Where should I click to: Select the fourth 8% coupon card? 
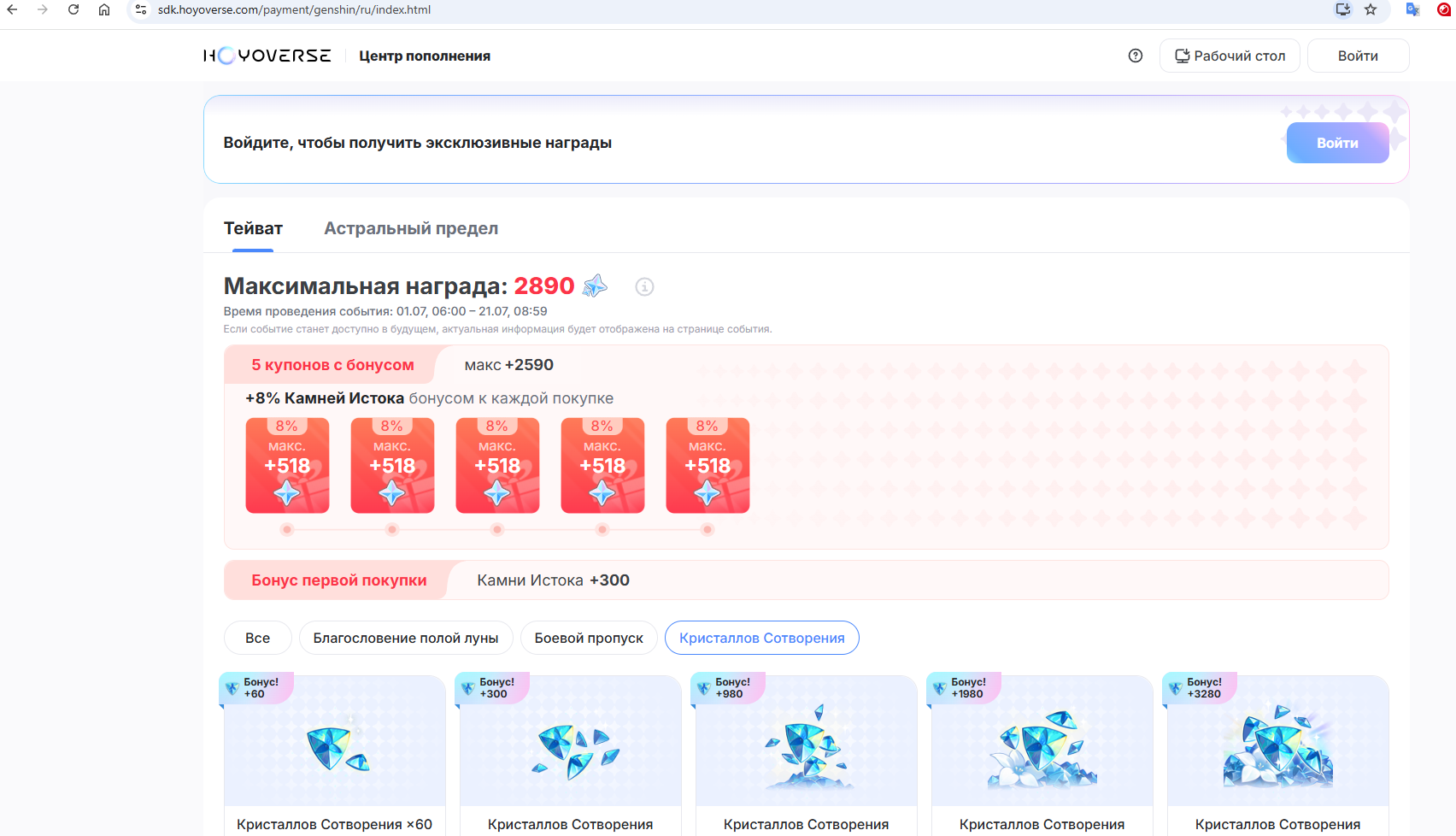point(602,466)
